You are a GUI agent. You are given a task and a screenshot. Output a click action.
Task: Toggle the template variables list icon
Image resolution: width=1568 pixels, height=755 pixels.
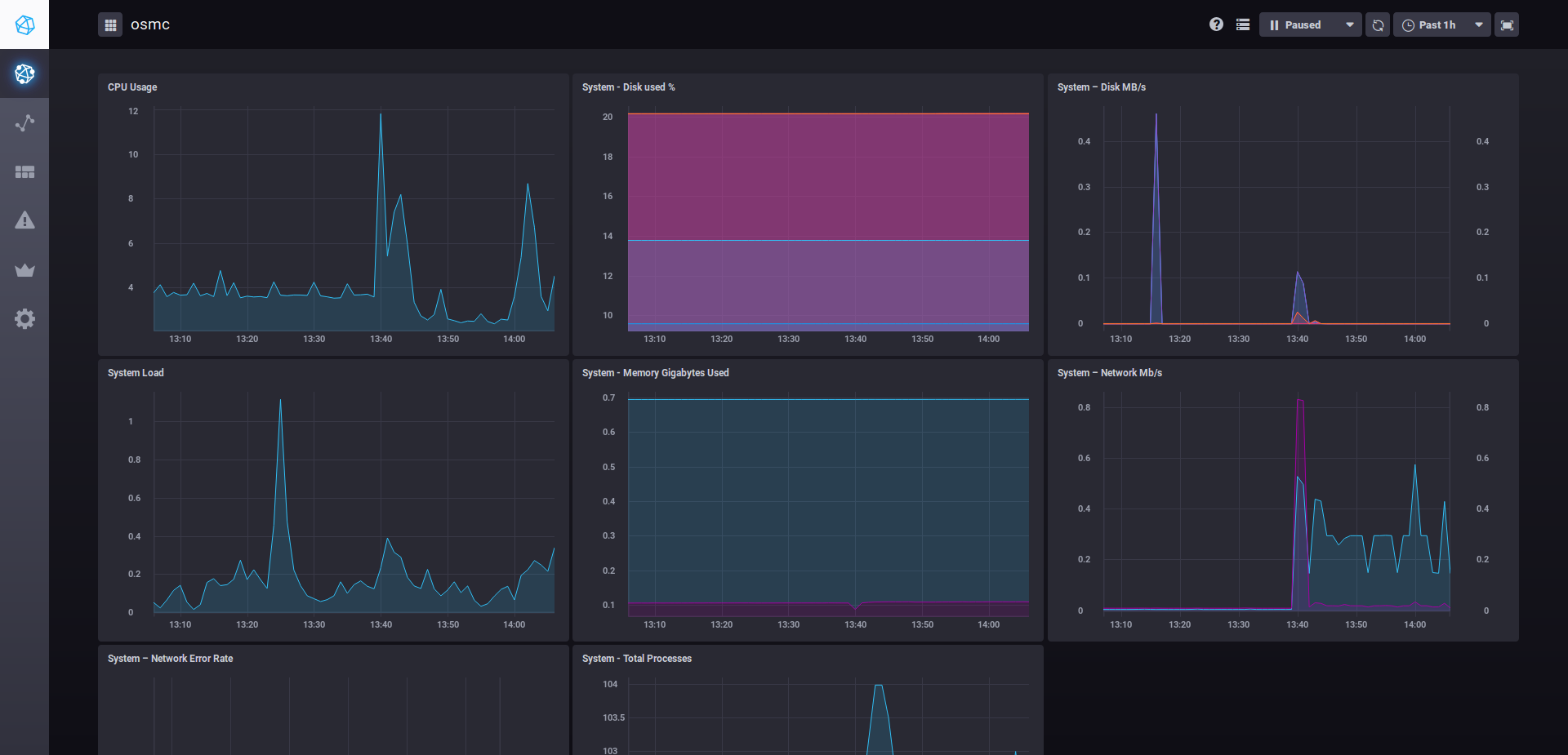[1243, 24]
